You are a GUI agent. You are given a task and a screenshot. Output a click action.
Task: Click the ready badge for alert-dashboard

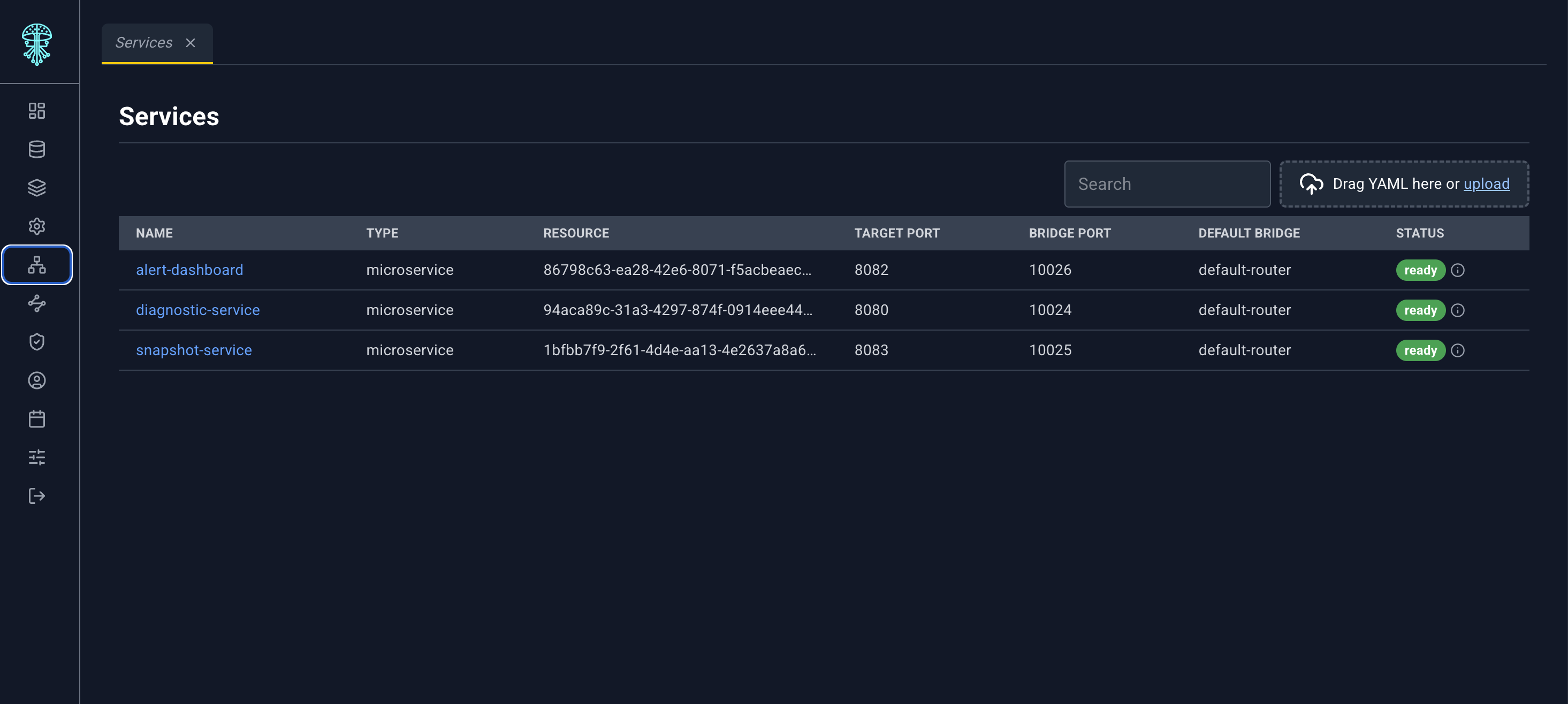coord(1420,270)
